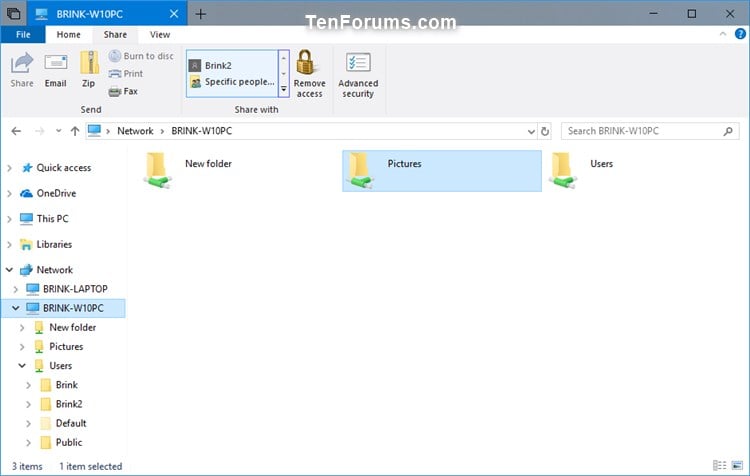
Task: Switch to the Home tab
Action: coord(68,34)
